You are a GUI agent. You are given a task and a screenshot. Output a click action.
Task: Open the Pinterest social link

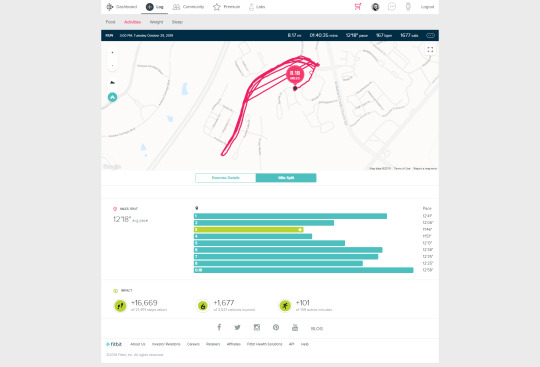(276, 327)
